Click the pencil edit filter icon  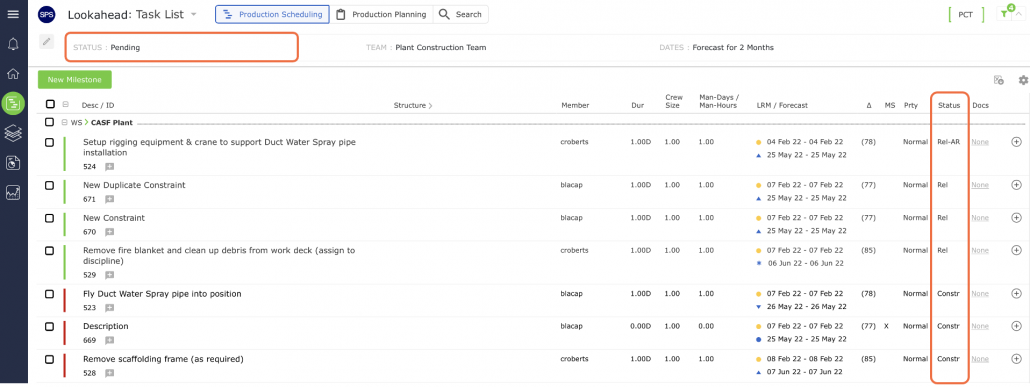point(46,41)
